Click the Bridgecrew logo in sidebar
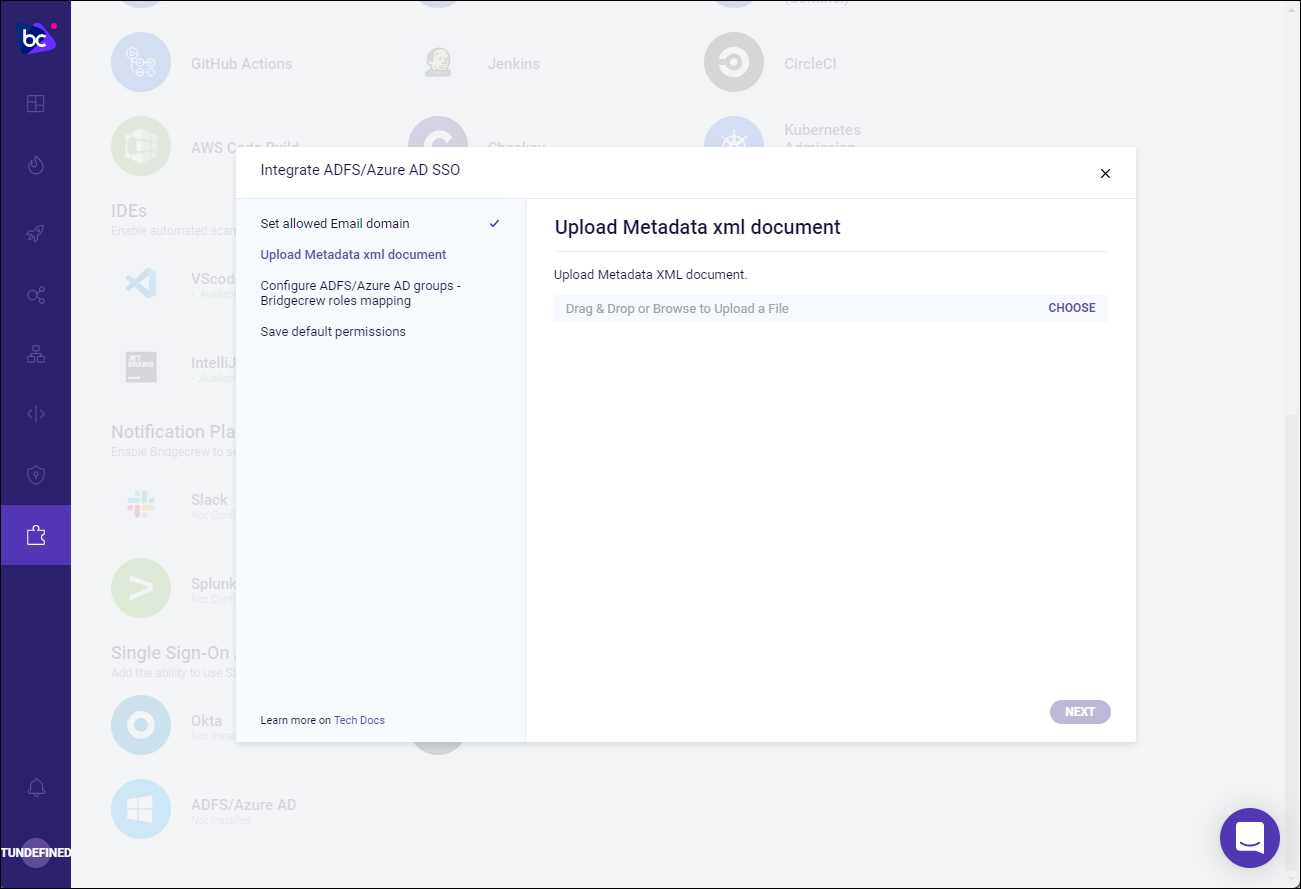1301x889 pixels. pyautogui.click(x=36, y=38)
